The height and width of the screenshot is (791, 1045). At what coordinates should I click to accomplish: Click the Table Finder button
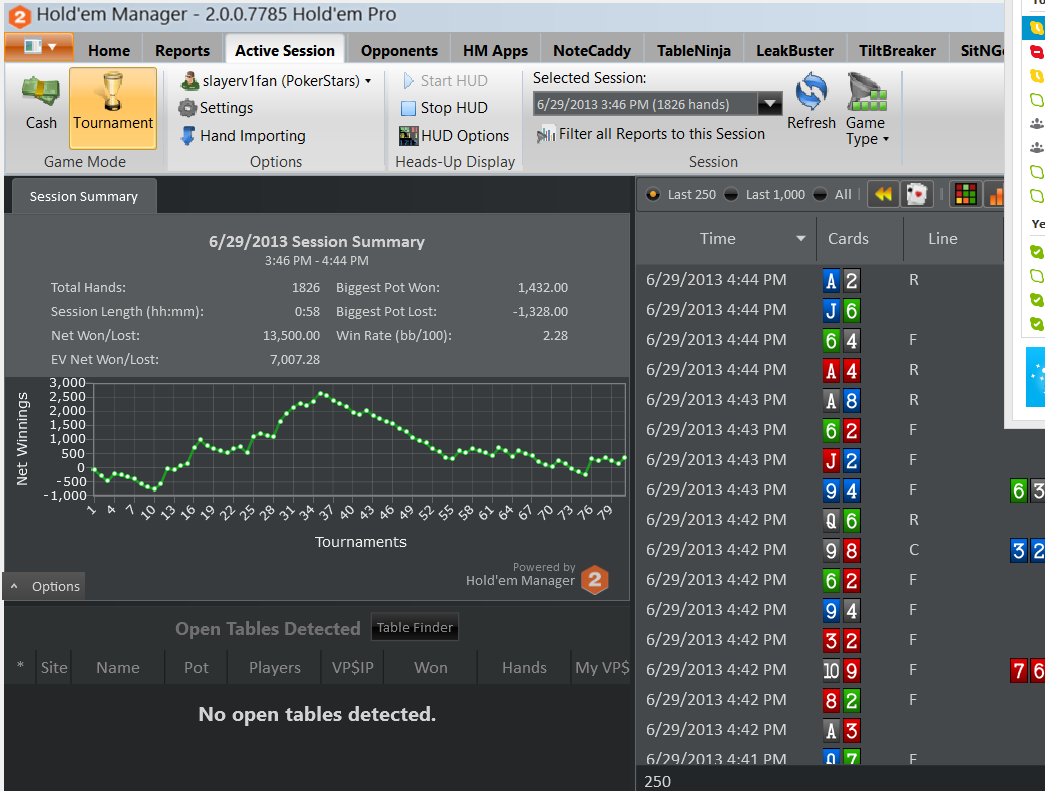pyautogui.click(x=415, y=627)
